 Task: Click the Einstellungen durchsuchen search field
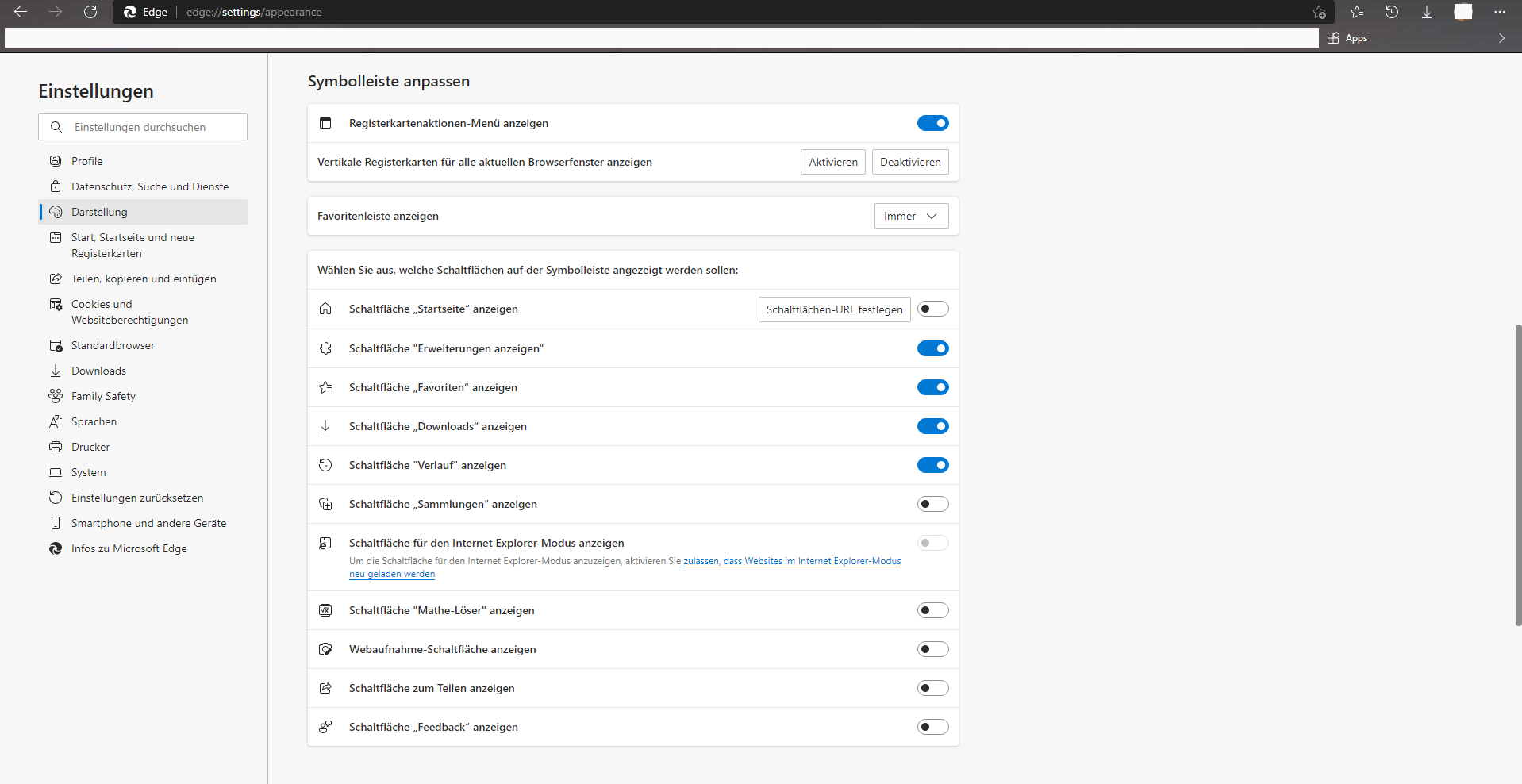[143, 127]
